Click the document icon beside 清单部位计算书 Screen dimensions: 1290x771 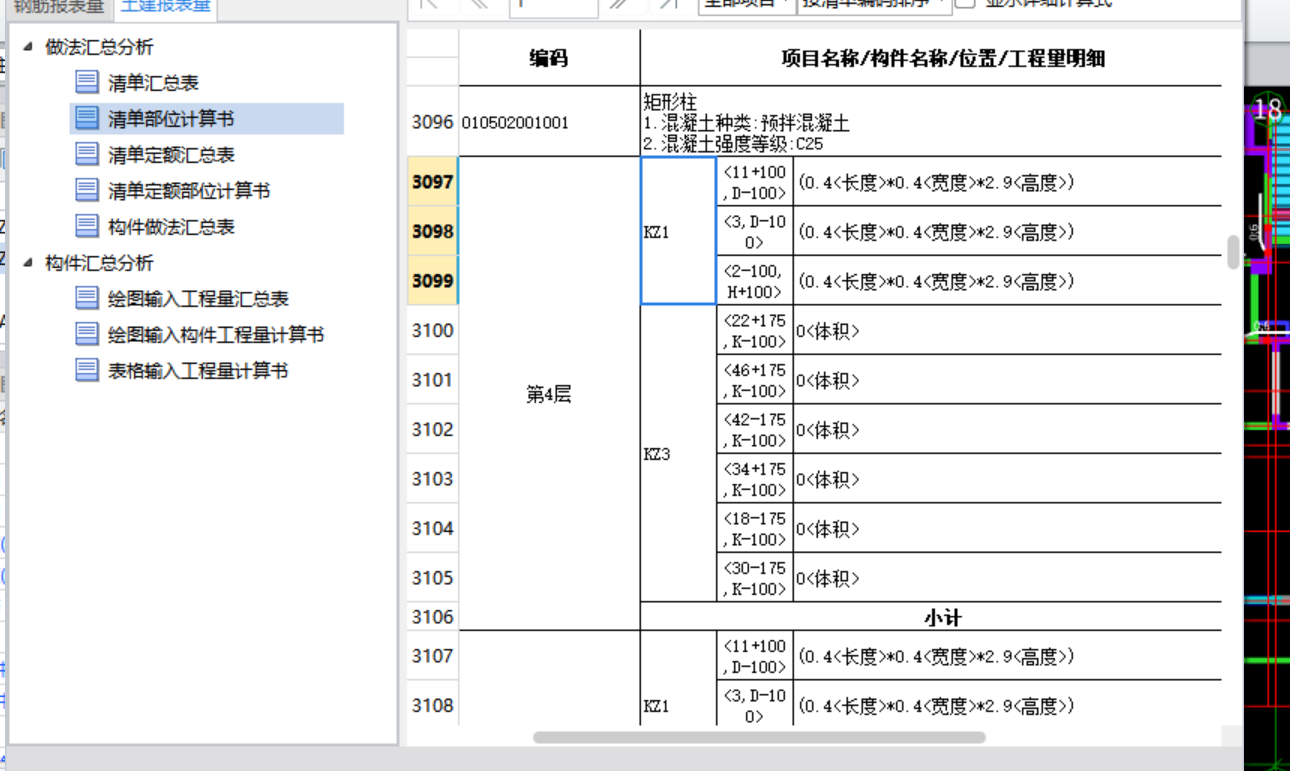[x=87, y=118]
